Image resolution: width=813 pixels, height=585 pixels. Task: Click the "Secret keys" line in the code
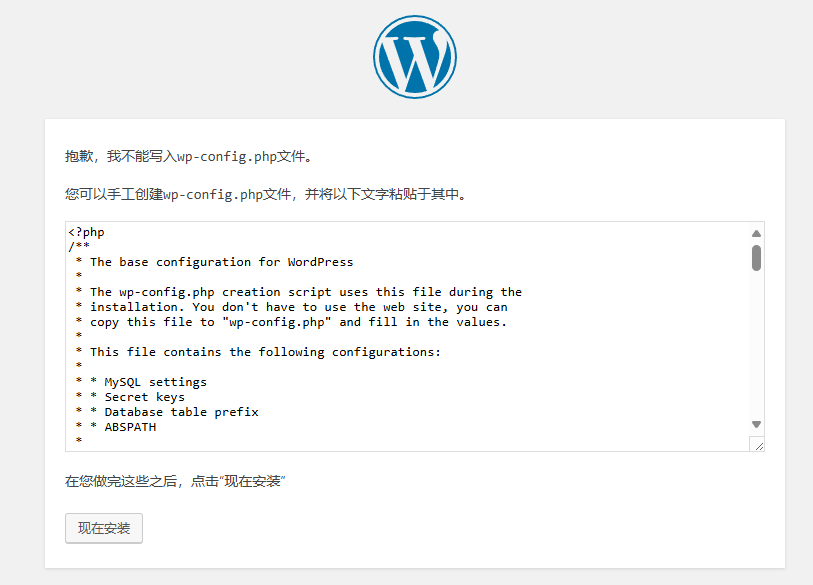[144, 397]
